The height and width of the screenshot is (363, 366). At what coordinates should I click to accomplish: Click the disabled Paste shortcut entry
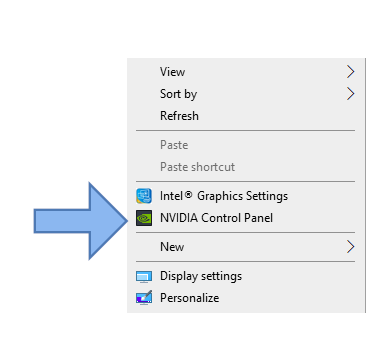(x=197, y=167)
